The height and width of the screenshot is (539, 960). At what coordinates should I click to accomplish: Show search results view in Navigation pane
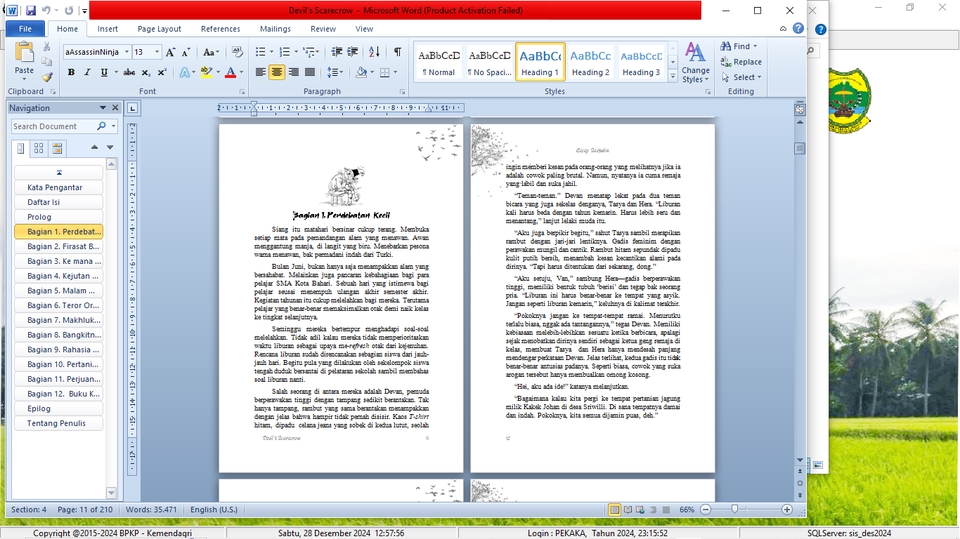tap(57, 148)
